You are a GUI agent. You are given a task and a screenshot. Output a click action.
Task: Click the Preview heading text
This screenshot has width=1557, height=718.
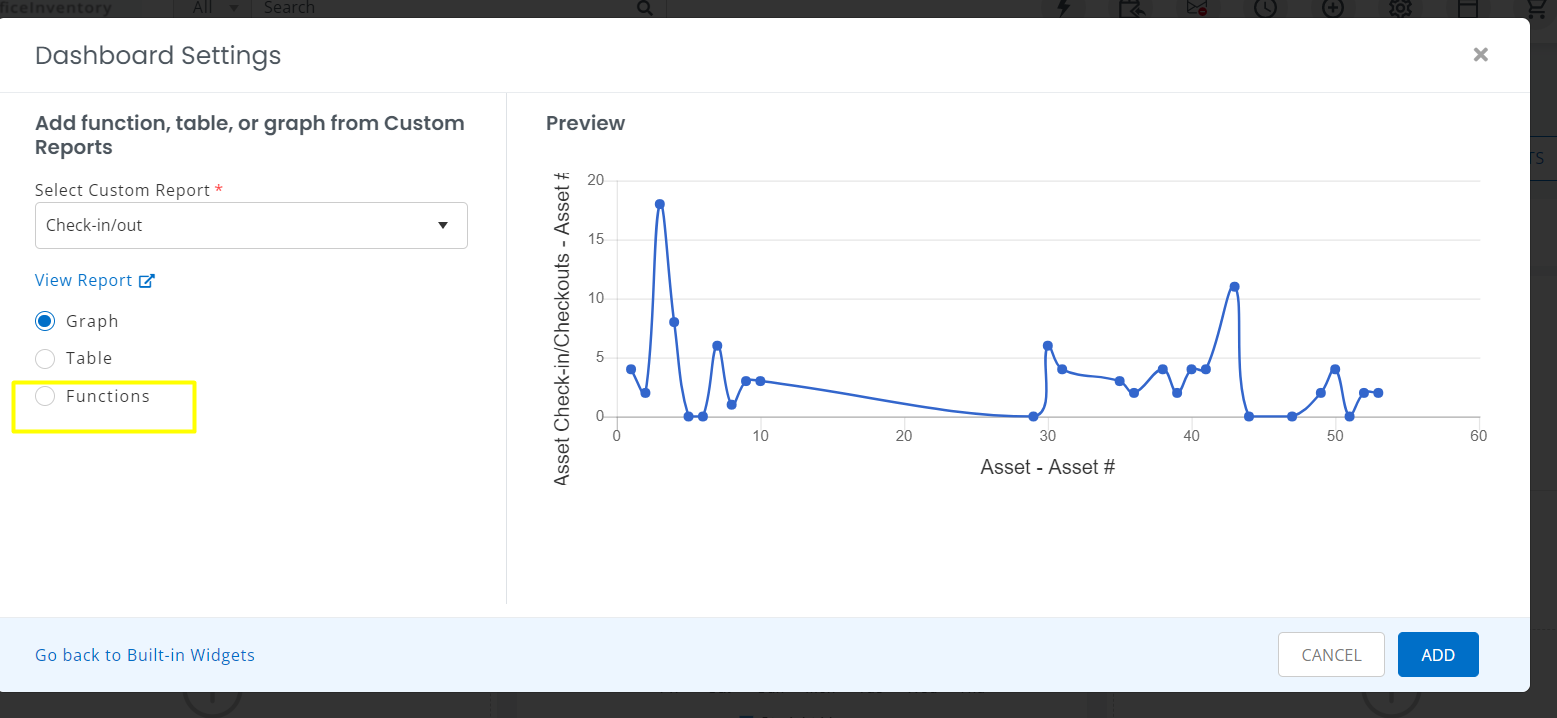pos(585,123)
